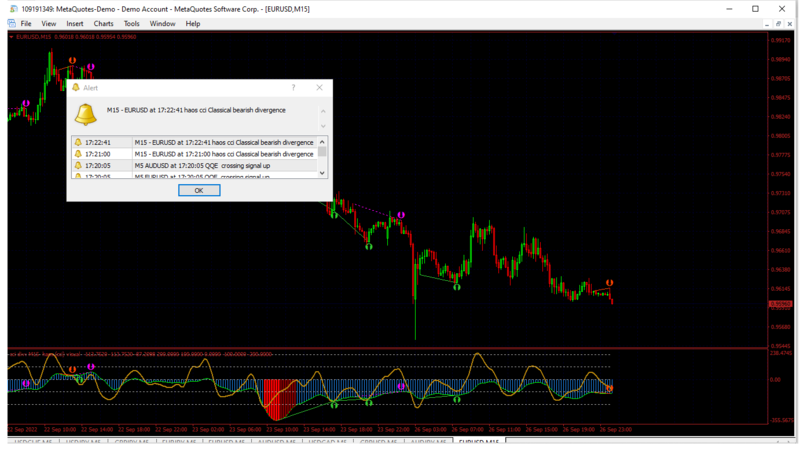This screenshot has width=800, height=454.
Task: Open the Tools menu
Action: pyautogui.click(x=131, y=23)
